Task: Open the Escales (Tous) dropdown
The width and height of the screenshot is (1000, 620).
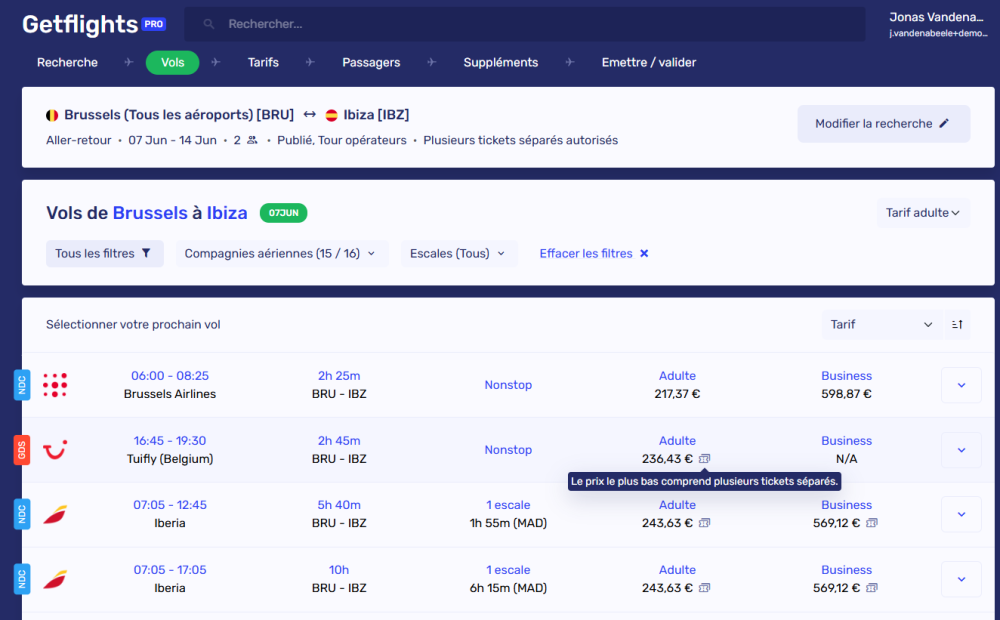Action: tap(457, 253)
